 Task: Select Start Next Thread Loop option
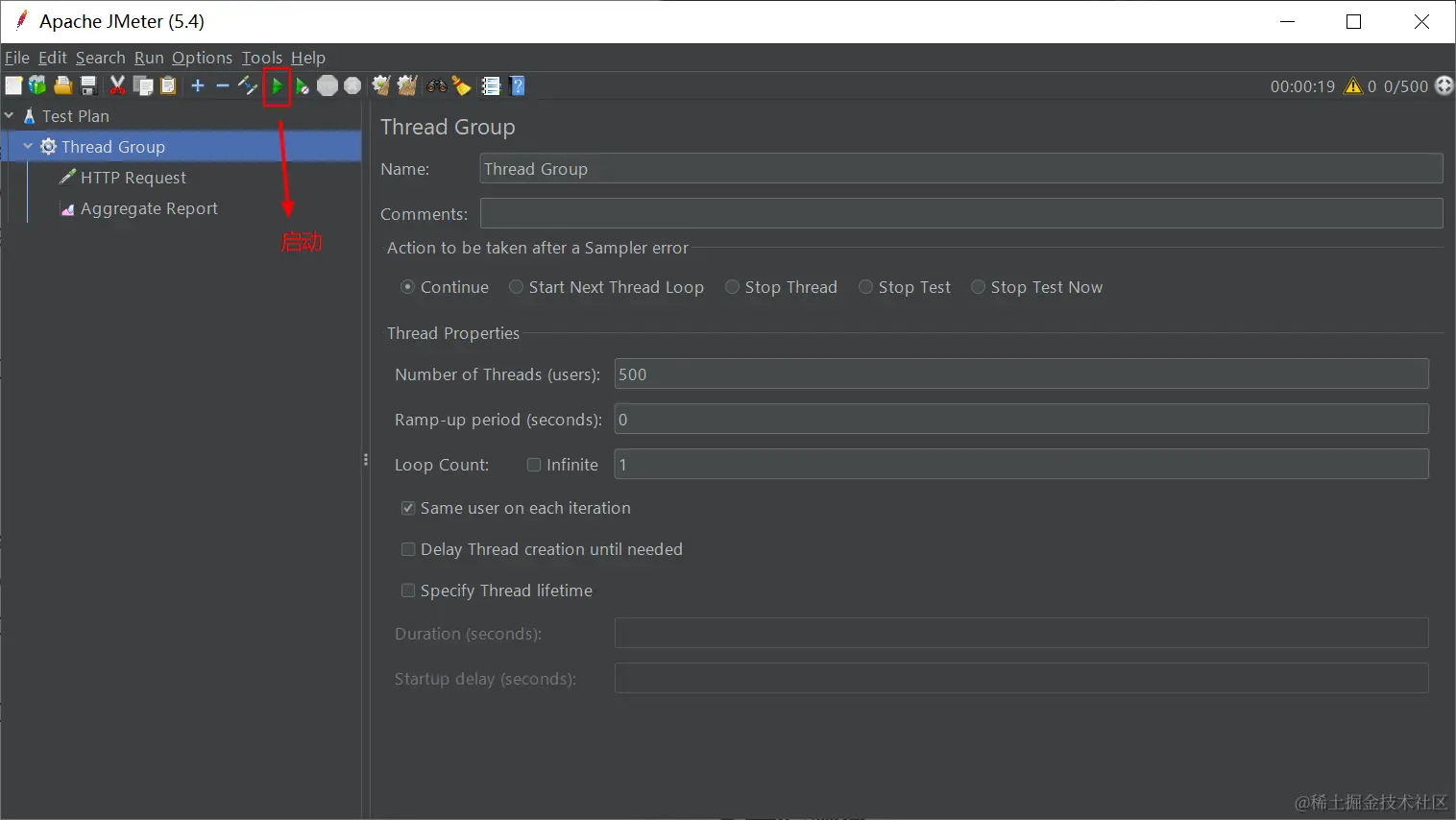coord(516,287)
